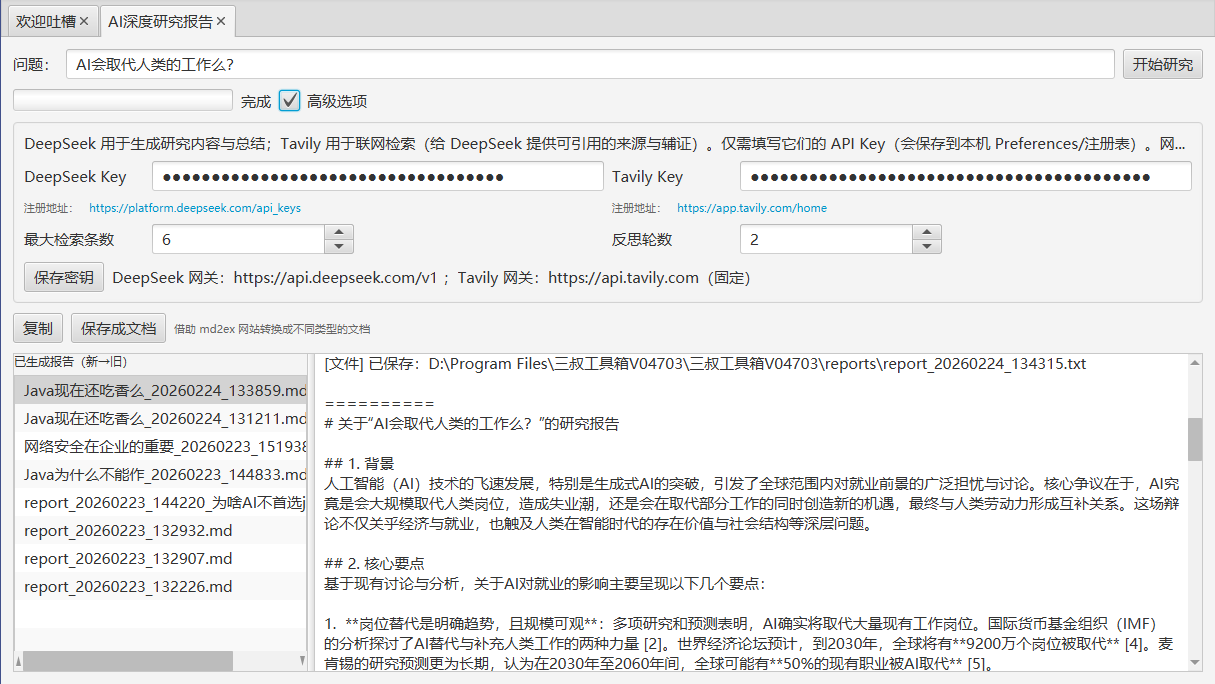The height and width of the screenshot is (684, 1215).
Task: Click the 保存密钥 button
Action: coord(64,278)
